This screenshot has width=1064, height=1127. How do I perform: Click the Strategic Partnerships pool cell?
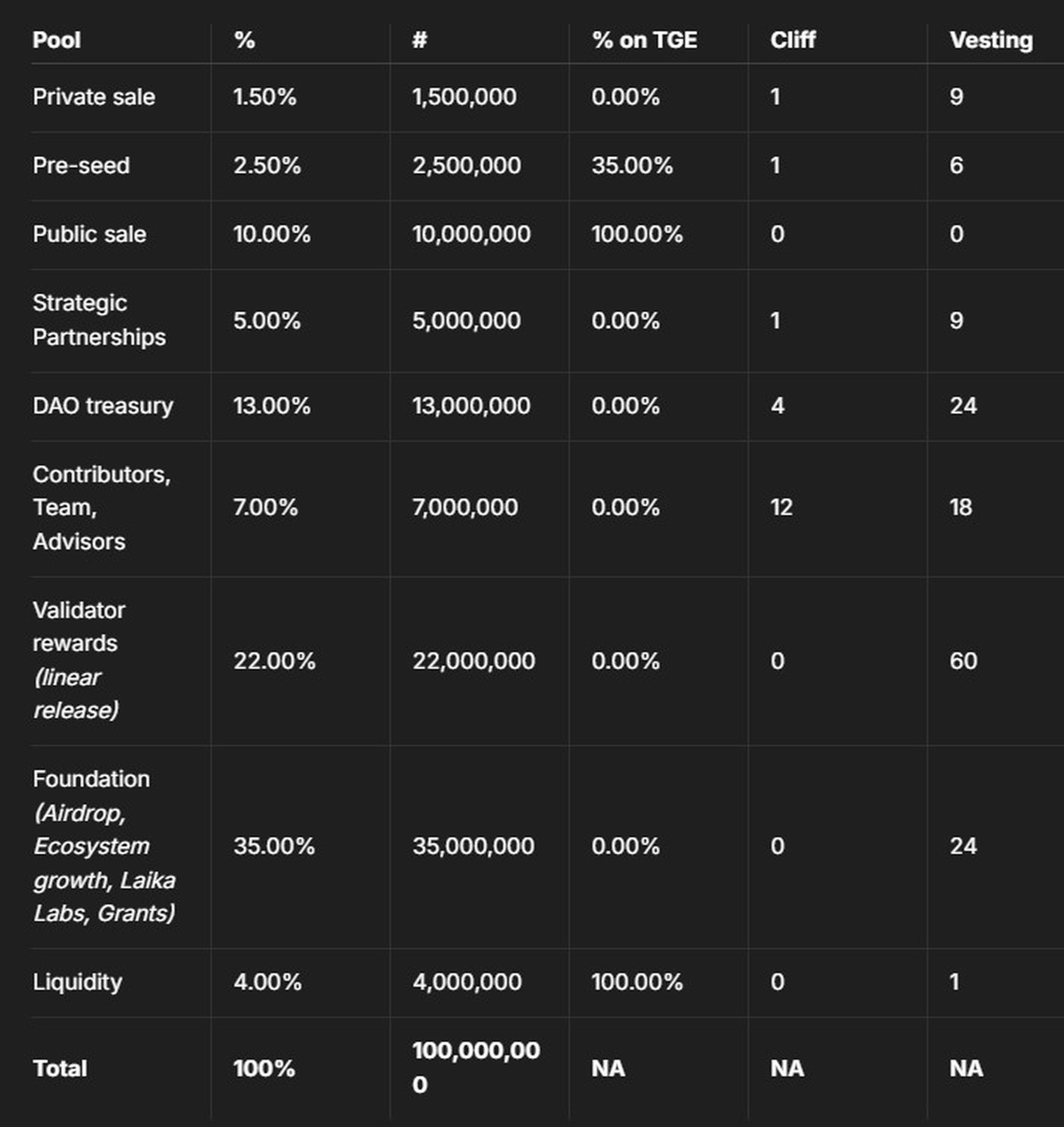[x=98, y=320]
